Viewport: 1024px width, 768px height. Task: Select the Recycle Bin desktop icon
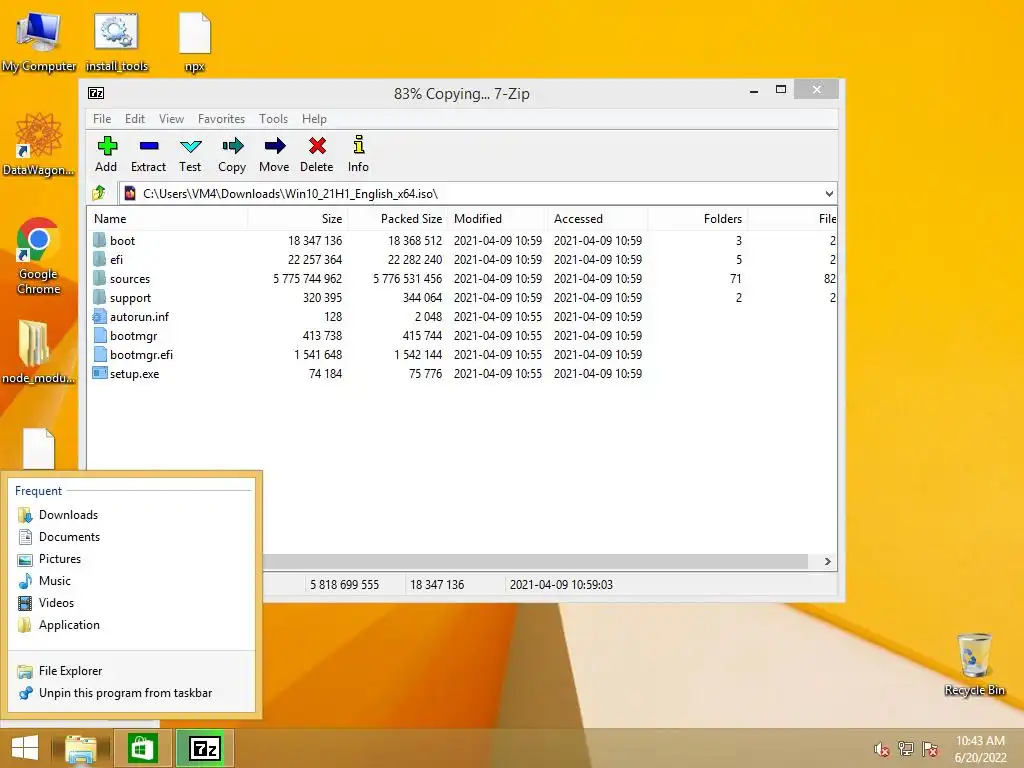974,664
